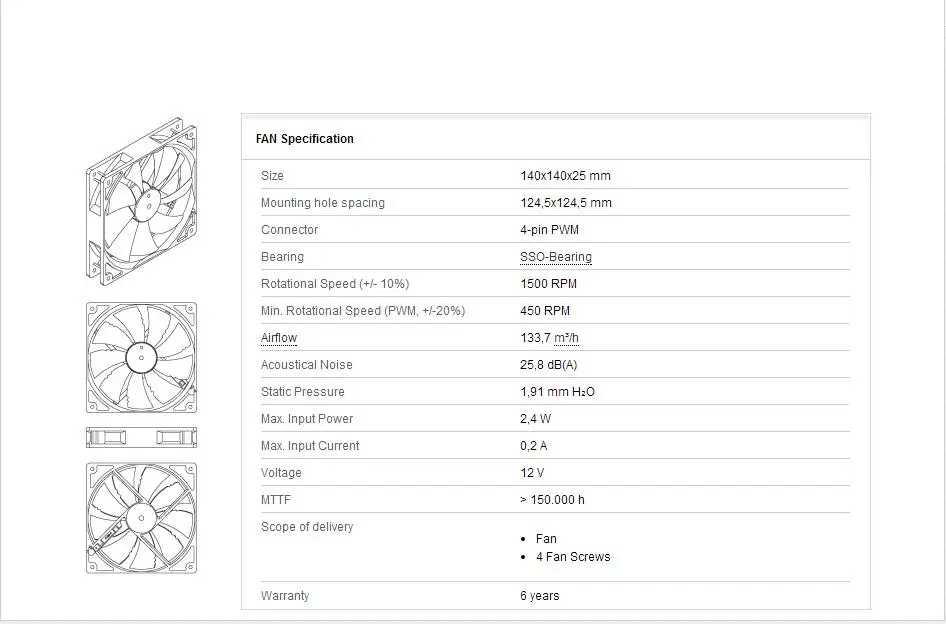Select the 450 RPM value
Image resolution: width=946 pixels, height=624 pixels.
click(x=545, y=311)
